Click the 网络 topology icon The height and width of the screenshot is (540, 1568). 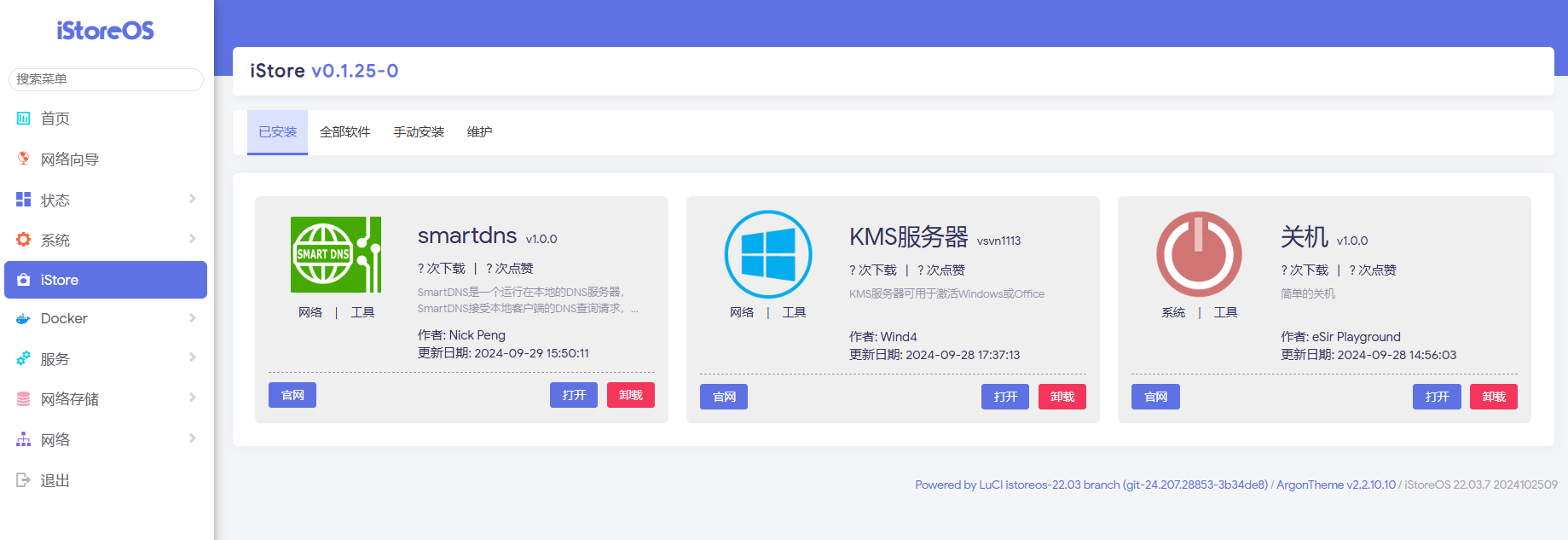point(24,439)
